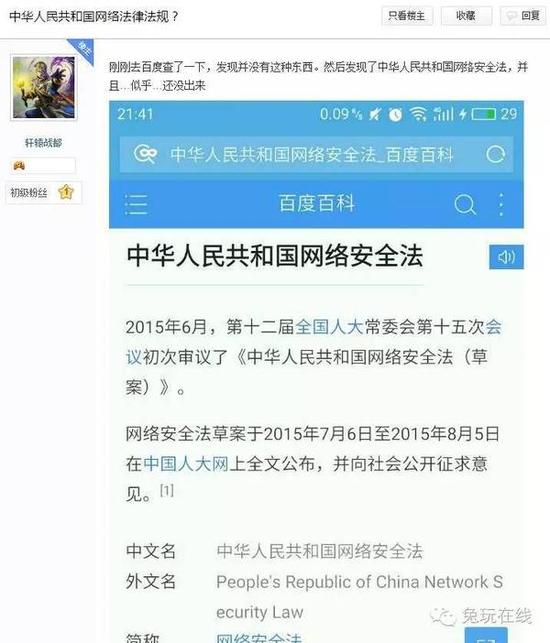The image size is (550, 643).
Task: Click the 百度百科 header title
Action: 317,204
